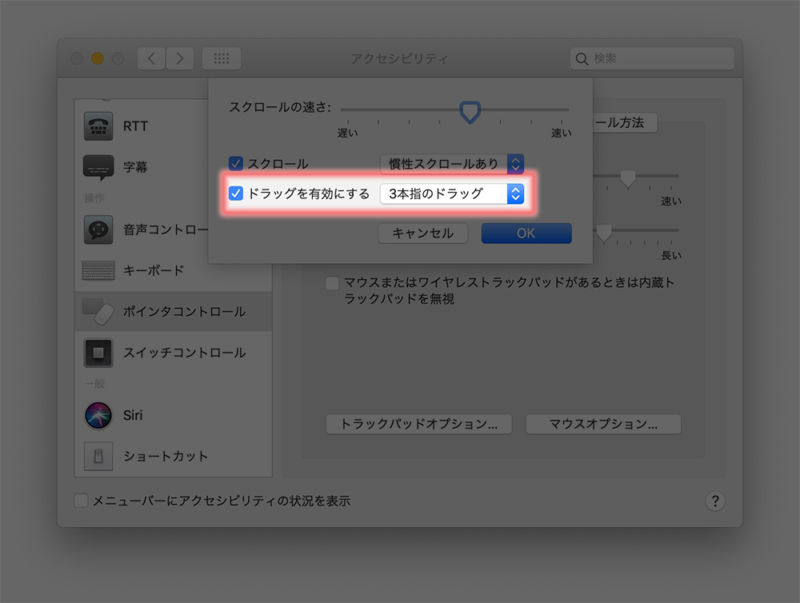
Task: Open マウスオプション… button
Action: tap(603, 424)
